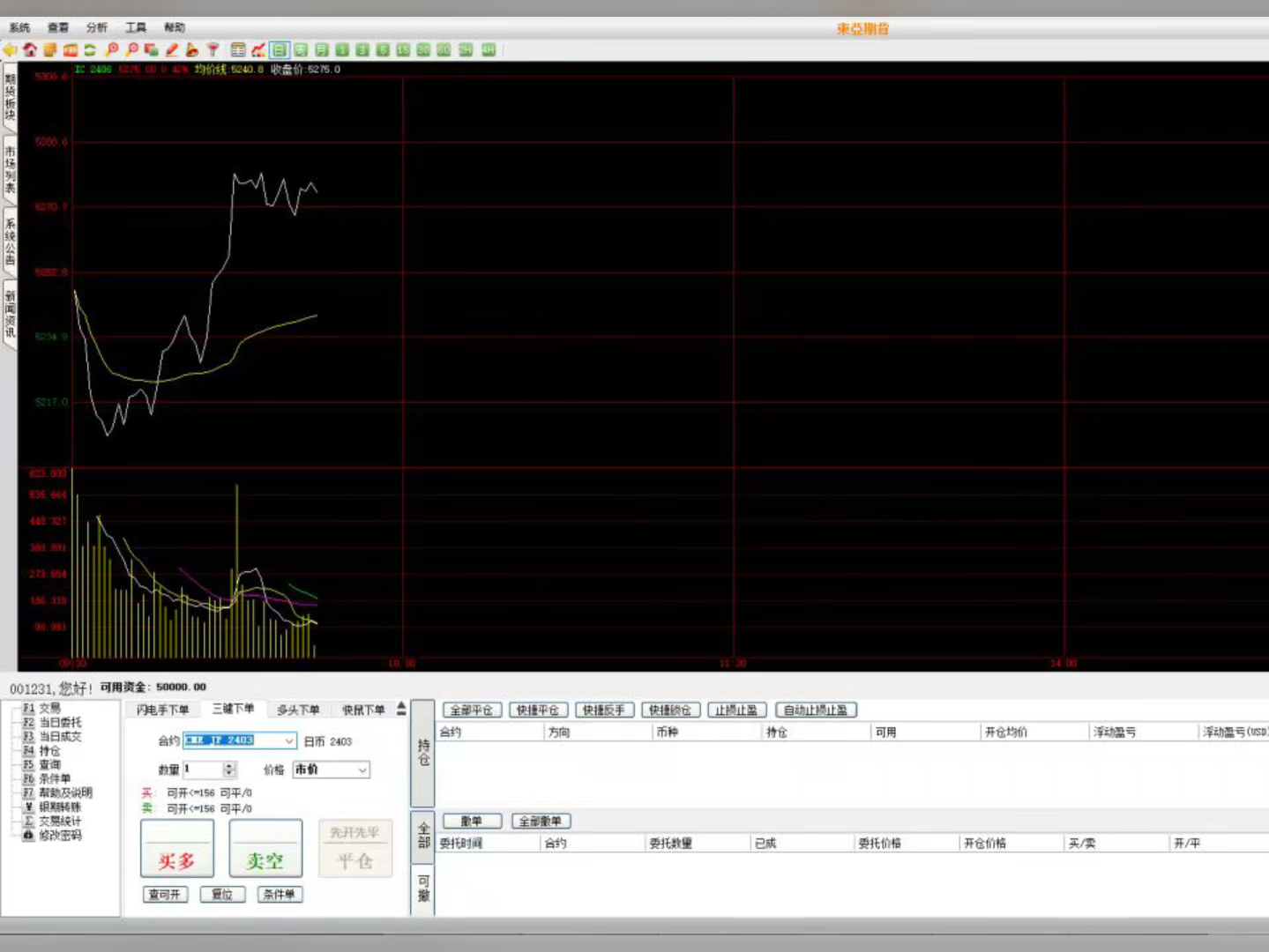Select the weekly period chart button

(x=301, y=50)
